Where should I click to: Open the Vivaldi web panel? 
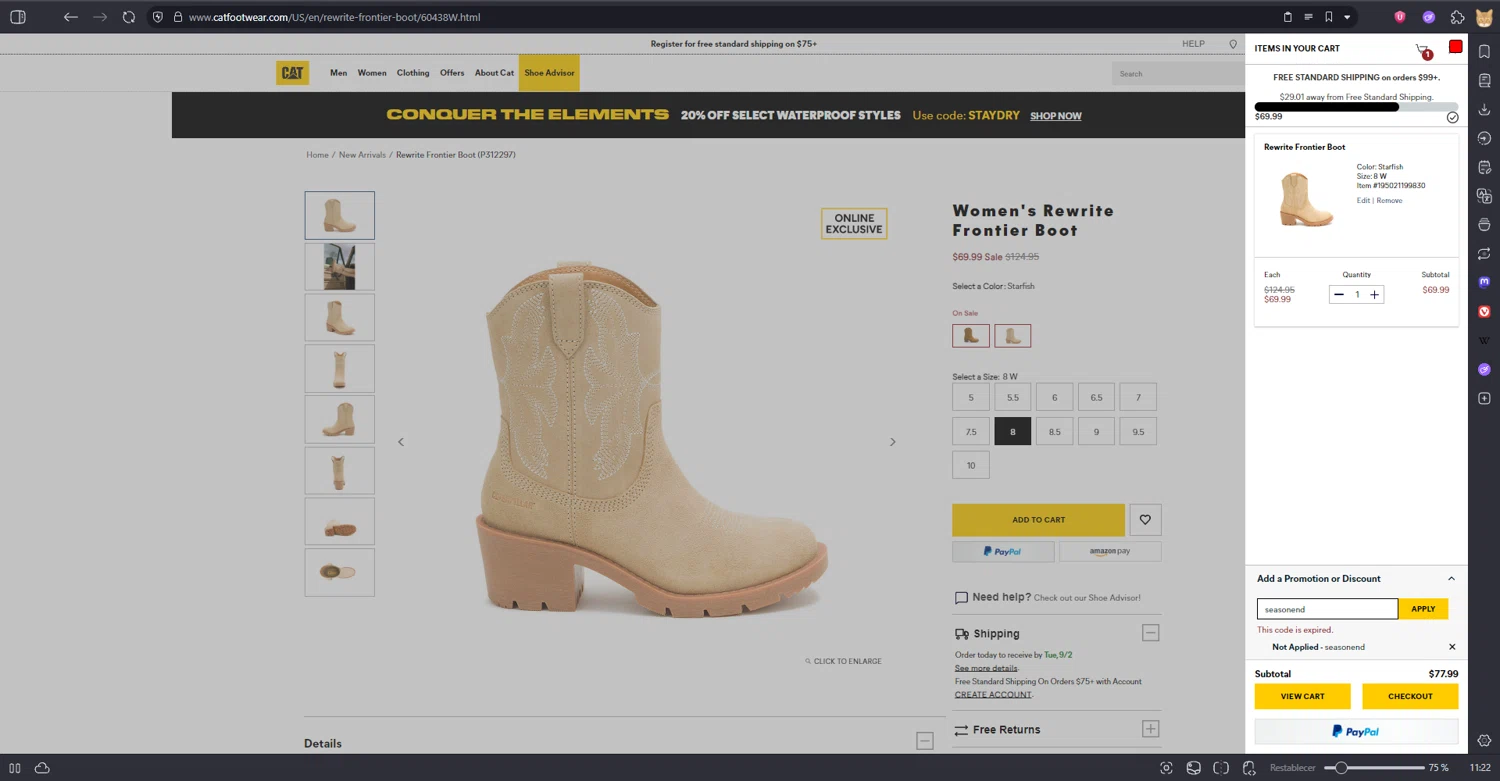pyautogui.click(x=1485, y=312)
